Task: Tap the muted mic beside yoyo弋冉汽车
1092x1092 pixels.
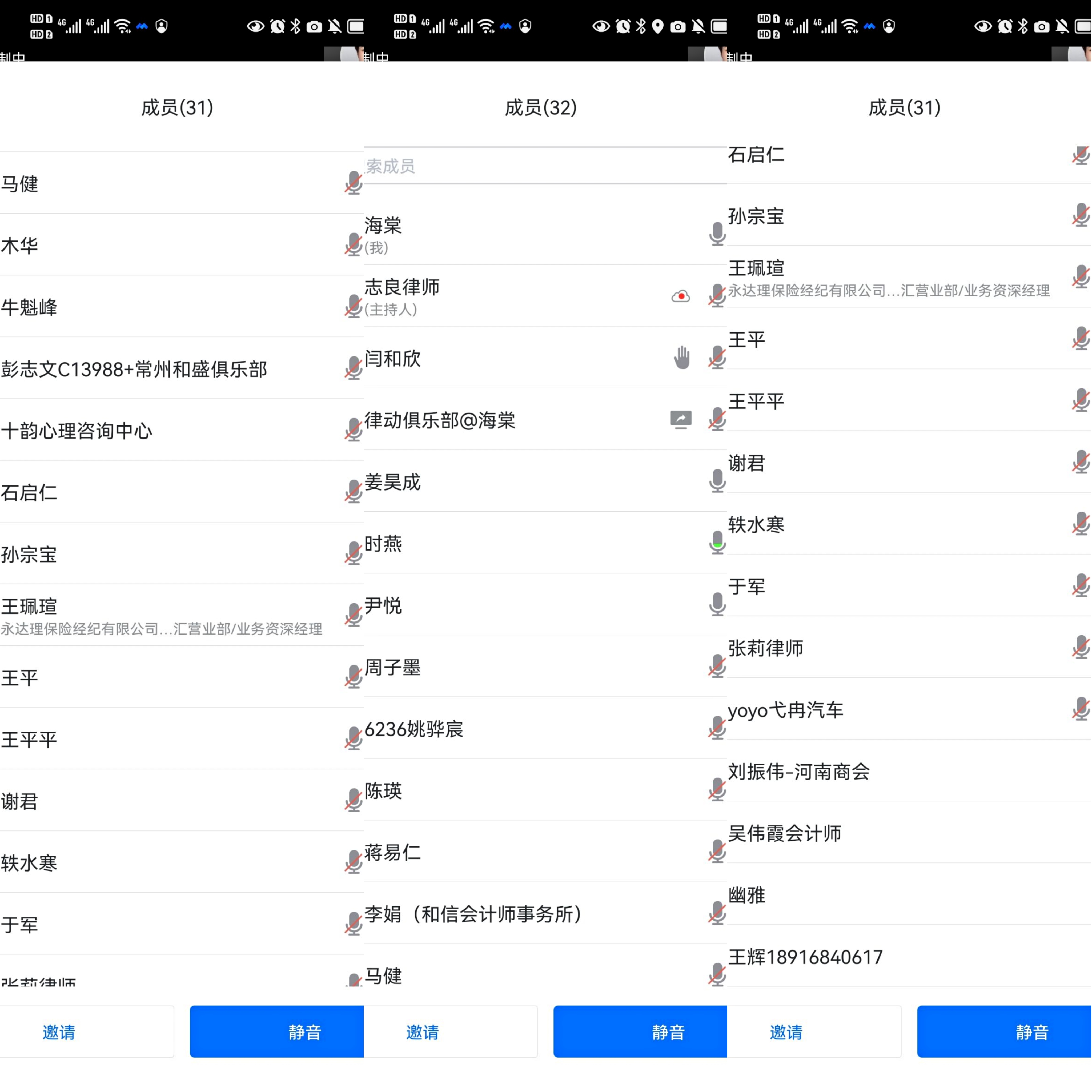Action: click(1081, 709)
